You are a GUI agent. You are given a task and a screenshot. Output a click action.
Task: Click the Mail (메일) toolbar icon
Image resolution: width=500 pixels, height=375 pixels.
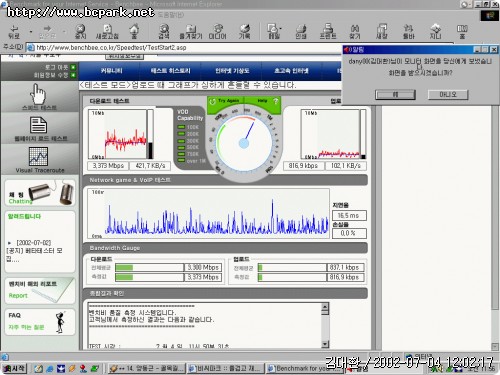click(273, 31)
